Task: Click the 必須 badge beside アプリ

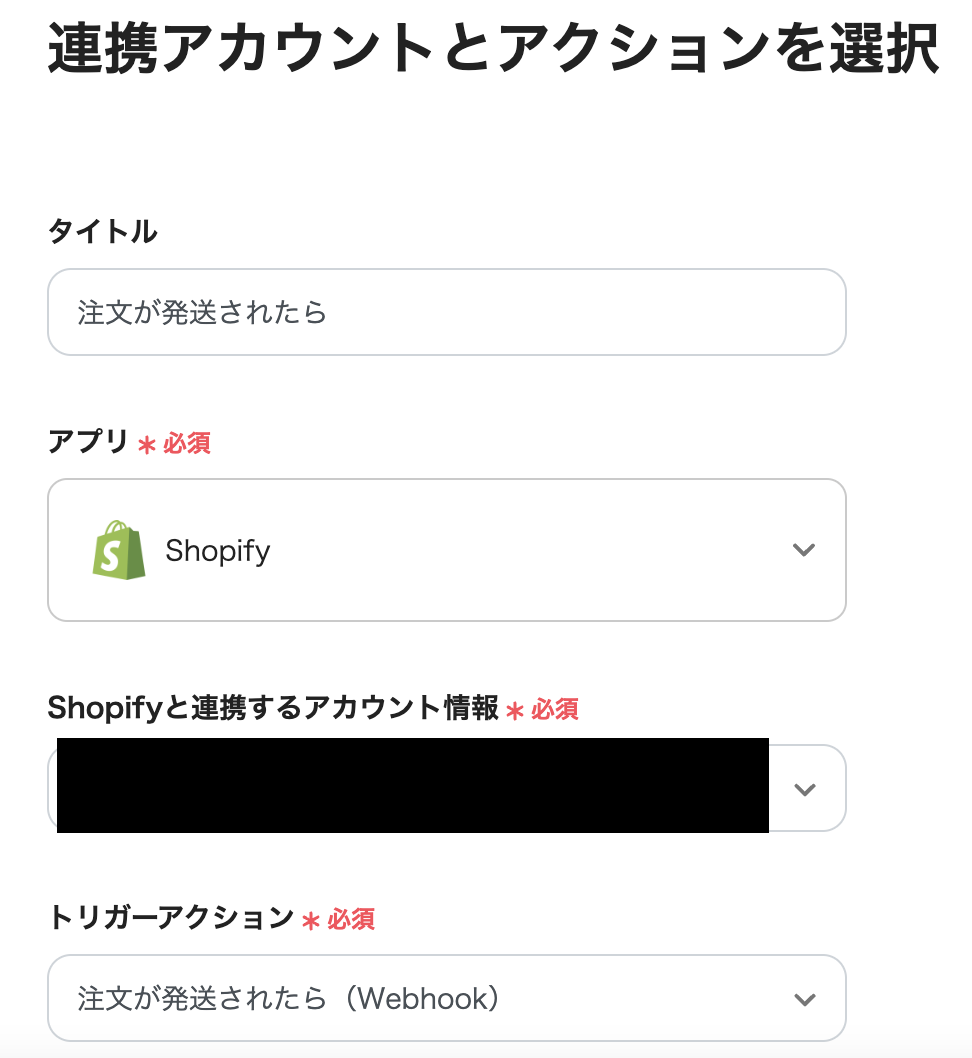Action: 187,443
